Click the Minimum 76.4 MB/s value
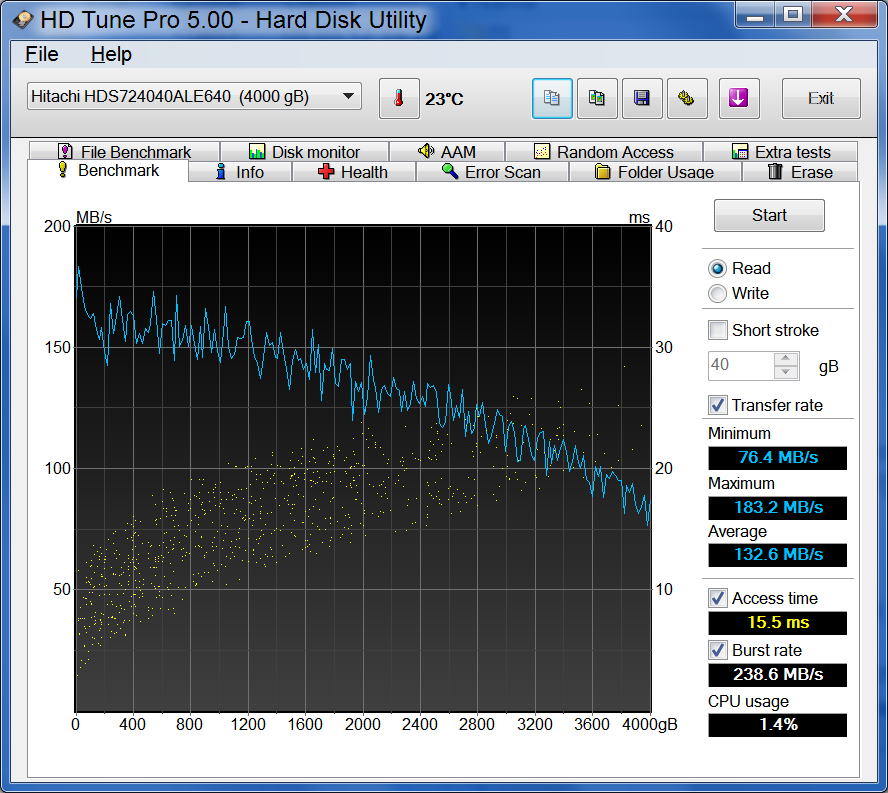Screen dimensions: 888x793 pos(778,458)
